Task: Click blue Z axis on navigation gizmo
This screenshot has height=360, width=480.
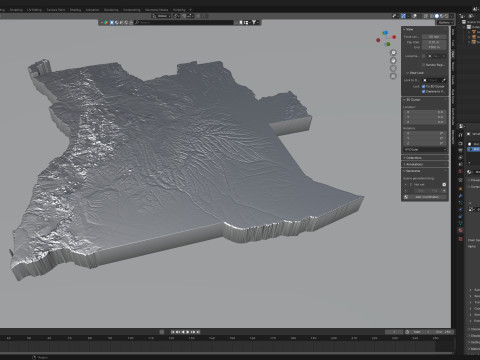Action: pos(386,33)
